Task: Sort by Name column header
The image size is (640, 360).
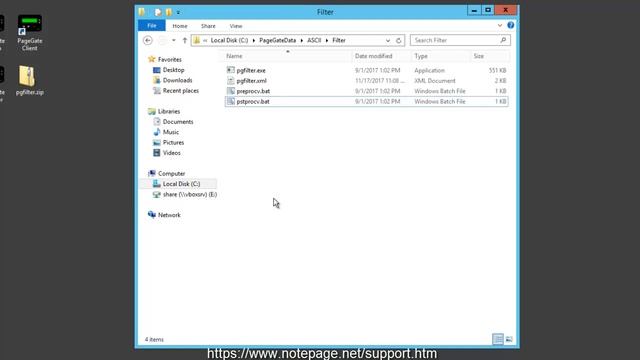Action: 288,56
